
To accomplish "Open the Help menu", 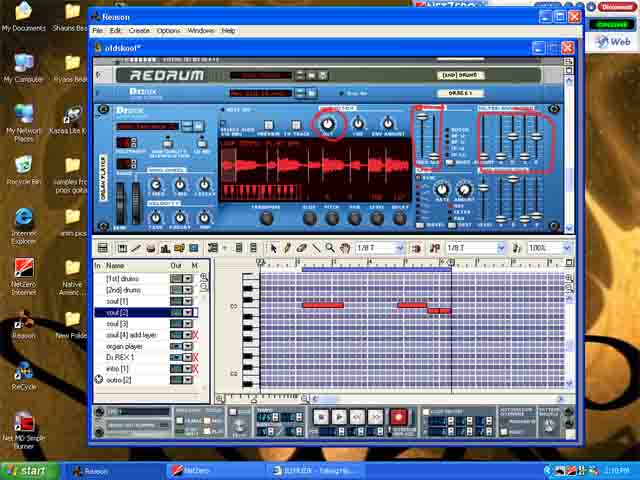I will (x=228, y=31).
